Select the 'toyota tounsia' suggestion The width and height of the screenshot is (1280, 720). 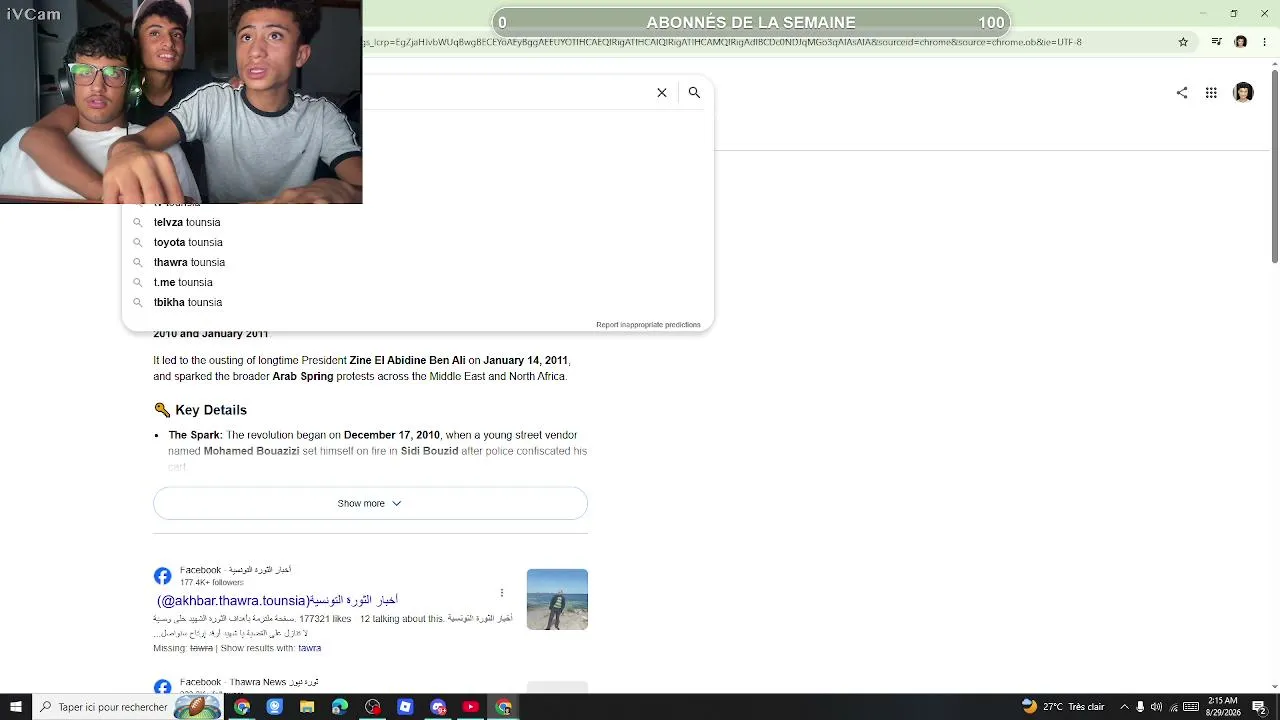[417, 242]
